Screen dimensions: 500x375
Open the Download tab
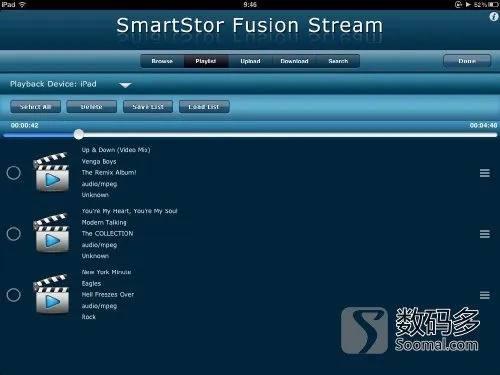[294, 61]
